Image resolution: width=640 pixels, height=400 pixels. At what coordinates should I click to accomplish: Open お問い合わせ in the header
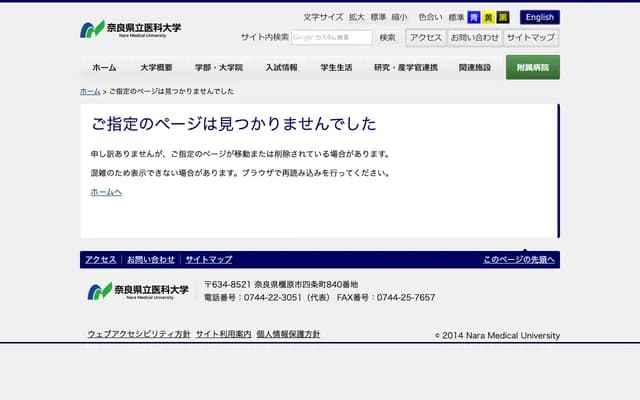tap(474, 37)
